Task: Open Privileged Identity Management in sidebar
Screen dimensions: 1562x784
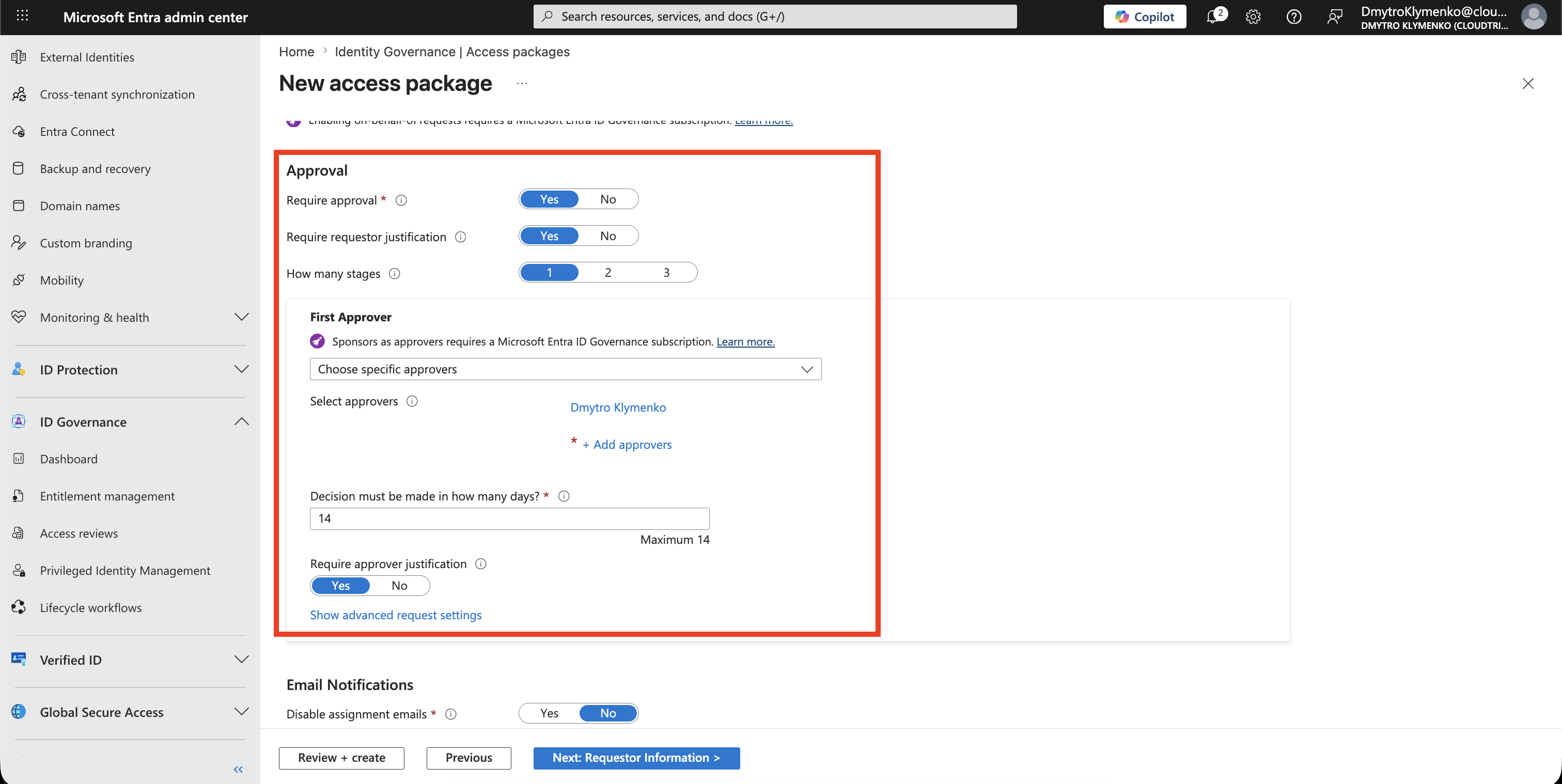Action: [125, 570]
